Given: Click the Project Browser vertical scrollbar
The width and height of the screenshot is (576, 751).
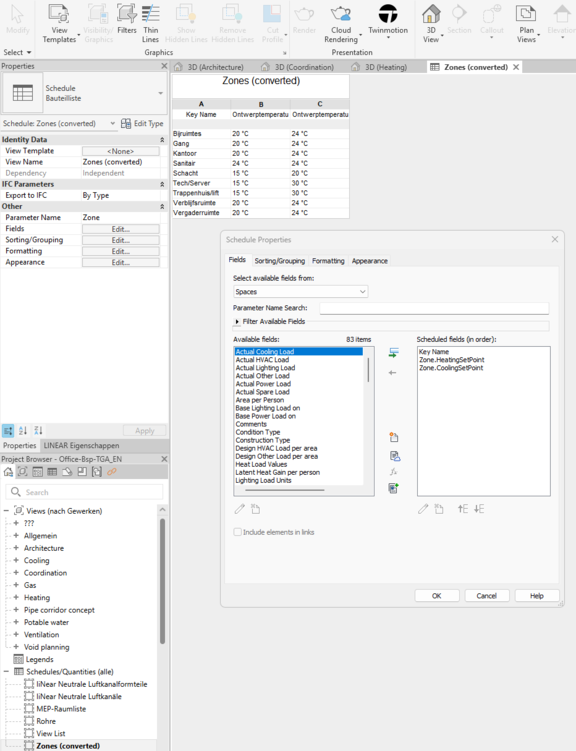Looking at the screenshot, I should [162, 580].
